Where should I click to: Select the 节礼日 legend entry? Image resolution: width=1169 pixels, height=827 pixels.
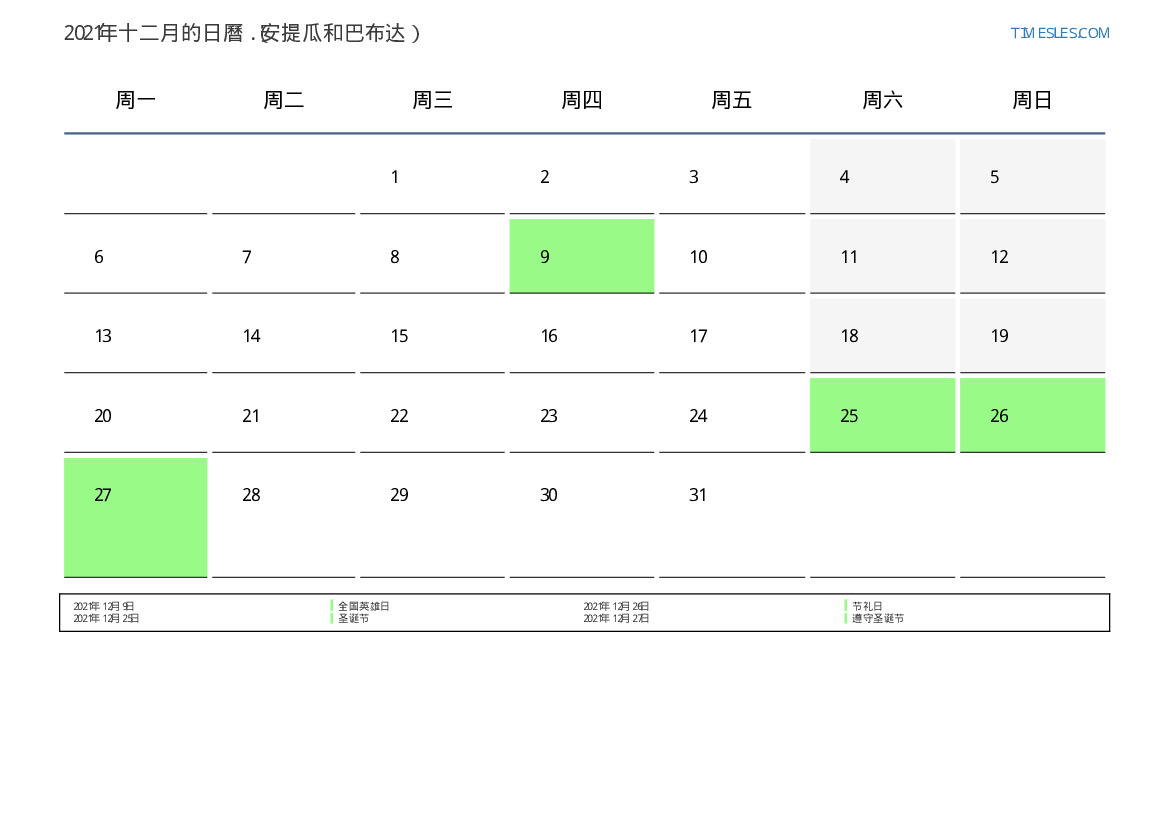pos(867,606)
